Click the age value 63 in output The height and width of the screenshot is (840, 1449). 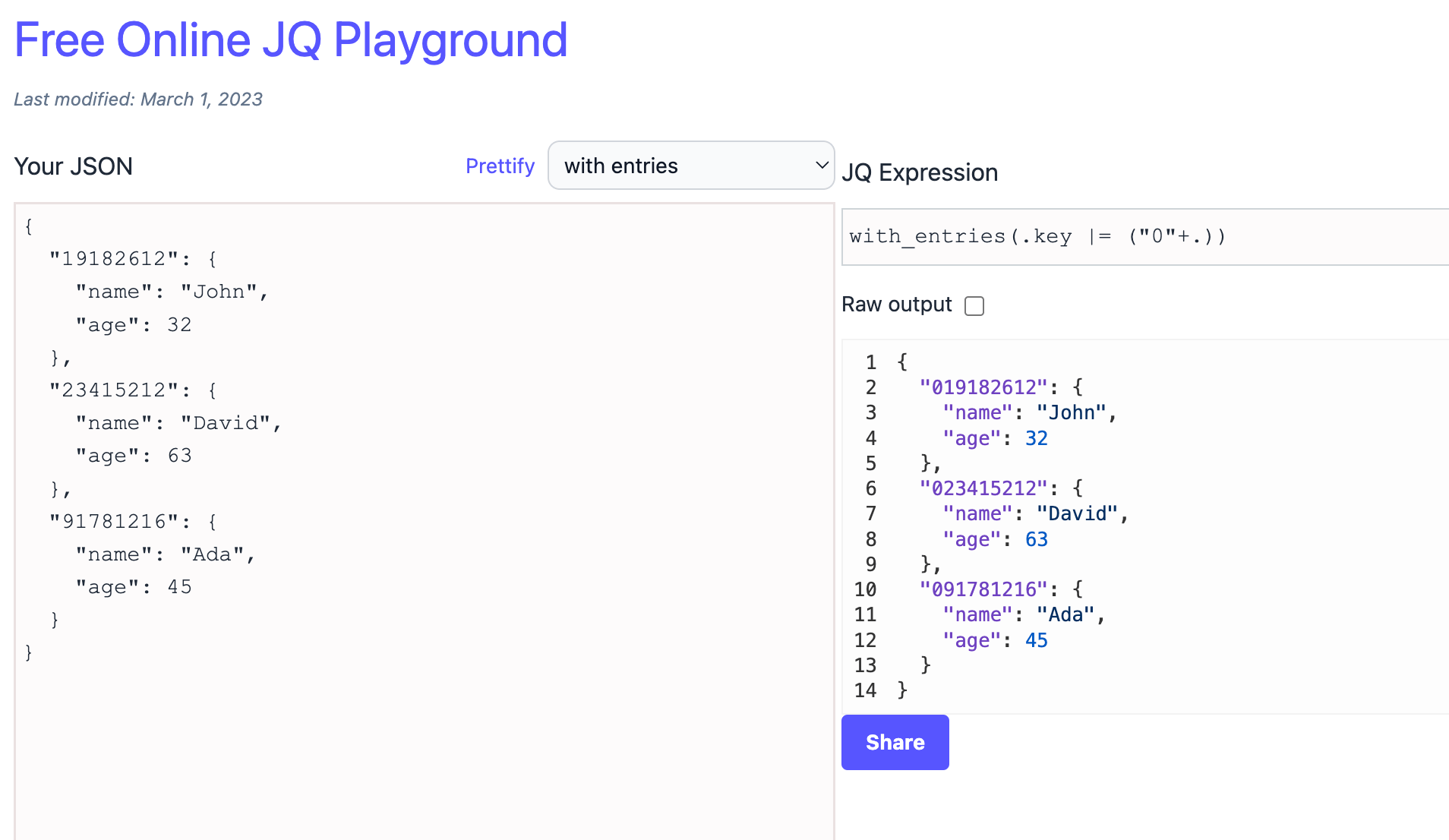click(1037, 539)
